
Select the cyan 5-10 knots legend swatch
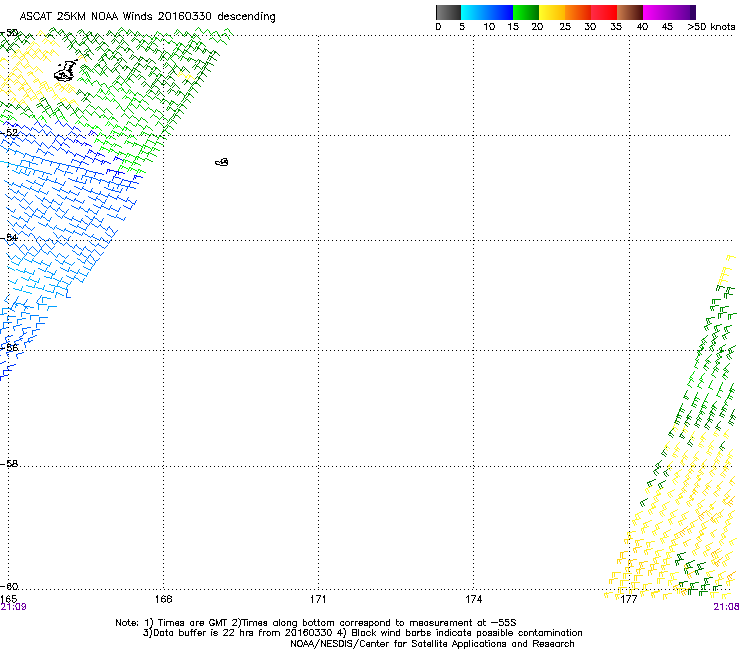474,12
